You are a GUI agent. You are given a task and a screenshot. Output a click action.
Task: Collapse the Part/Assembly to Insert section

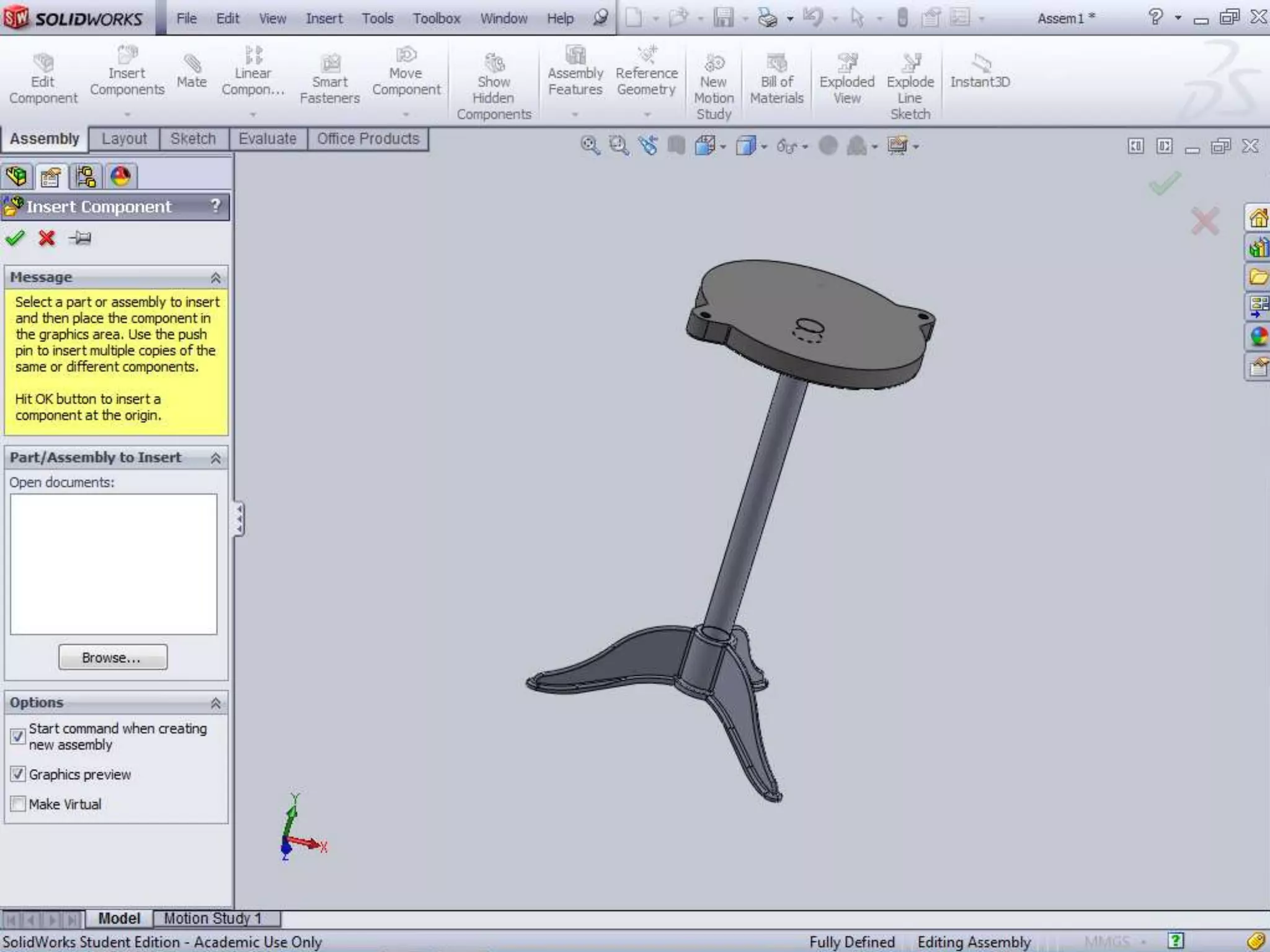216,458
